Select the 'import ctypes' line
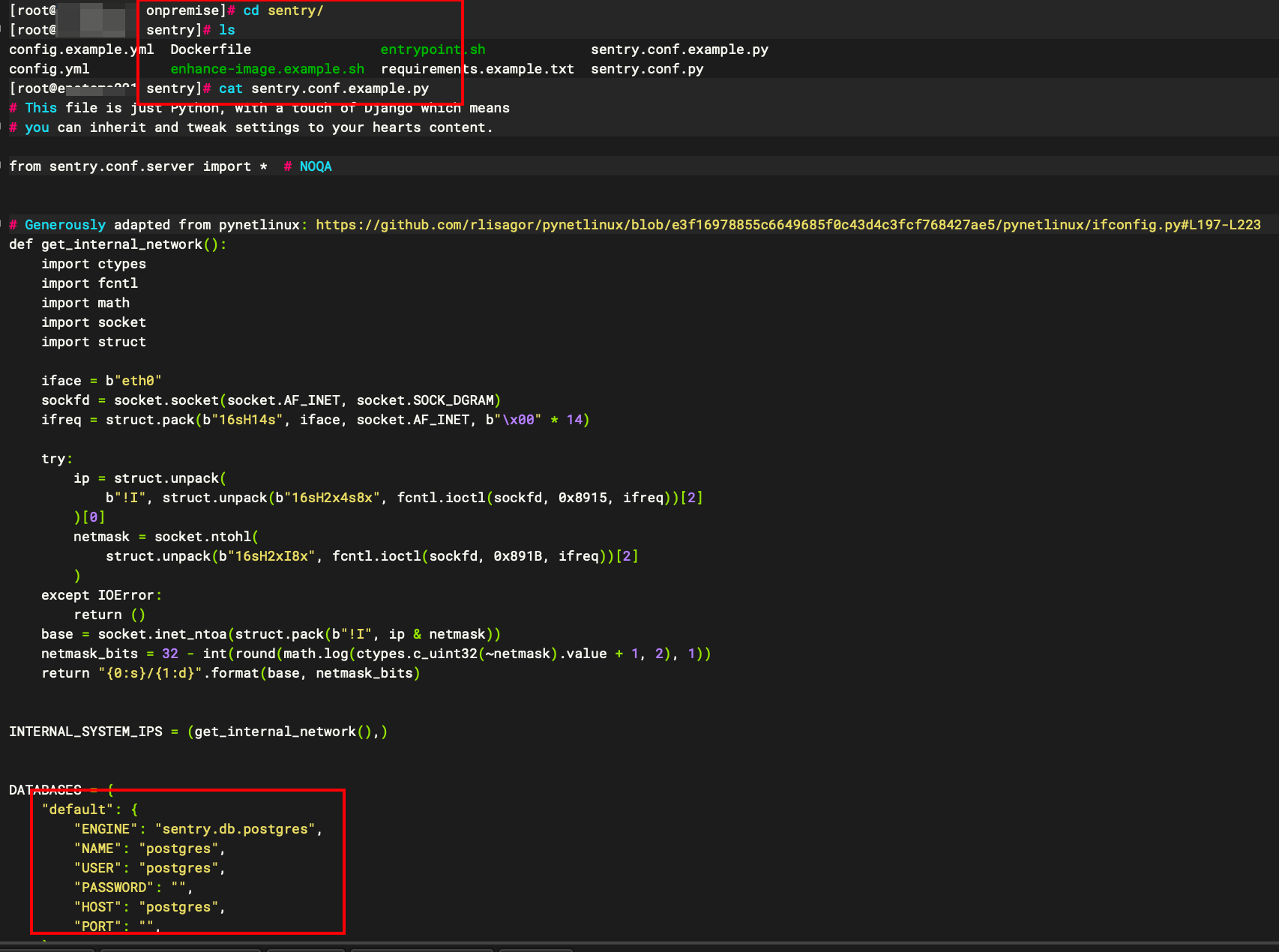Image resolution: width=1279 pixels, height=952 pixels. pyautogui.click(x=94, y=264)
